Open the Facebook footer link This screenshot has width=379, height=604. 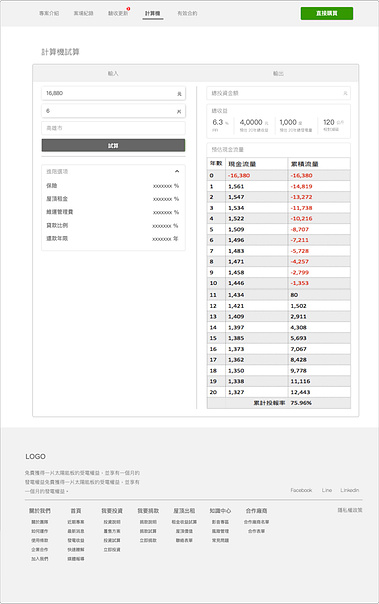pos(301,490)
